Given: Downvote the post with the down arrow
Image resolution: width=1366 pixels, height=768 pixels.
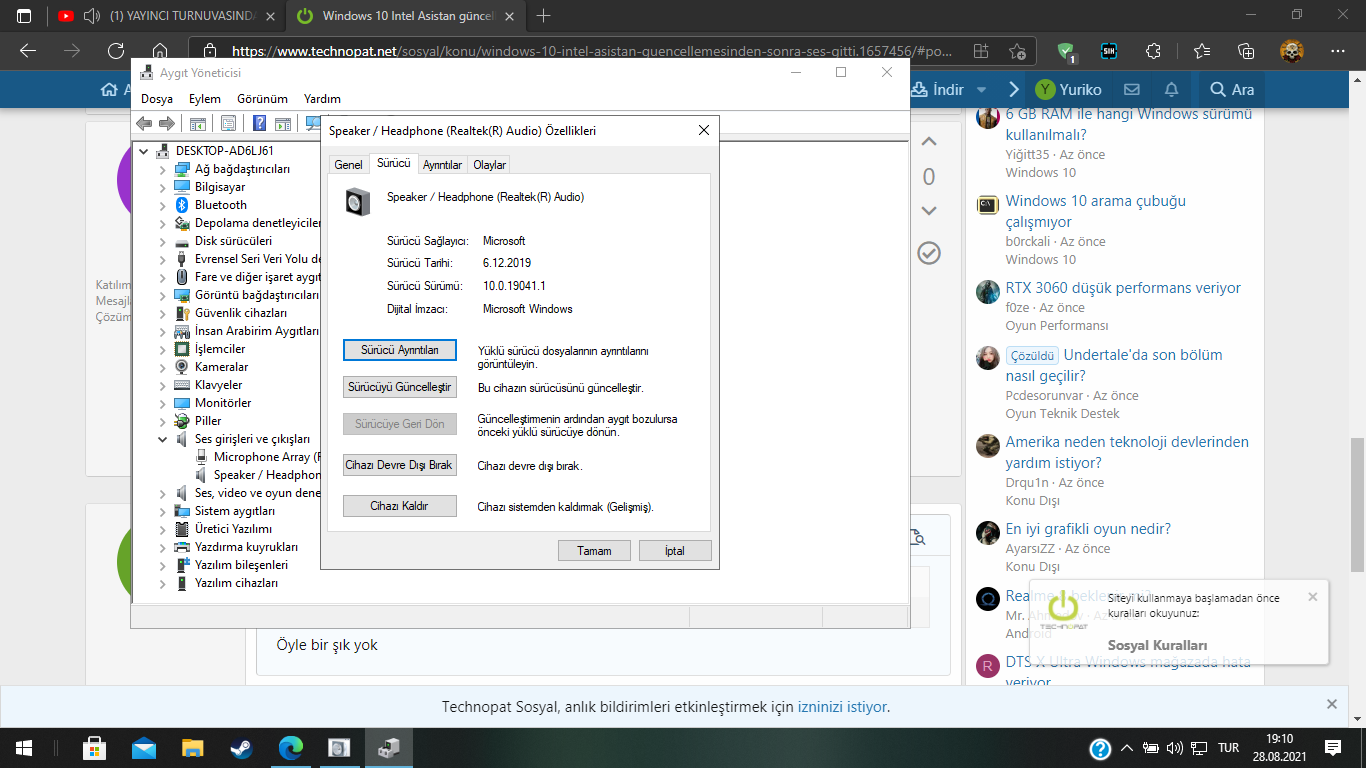Looking at the screenshot, I should pyautogui.click(x=929, y=210).
